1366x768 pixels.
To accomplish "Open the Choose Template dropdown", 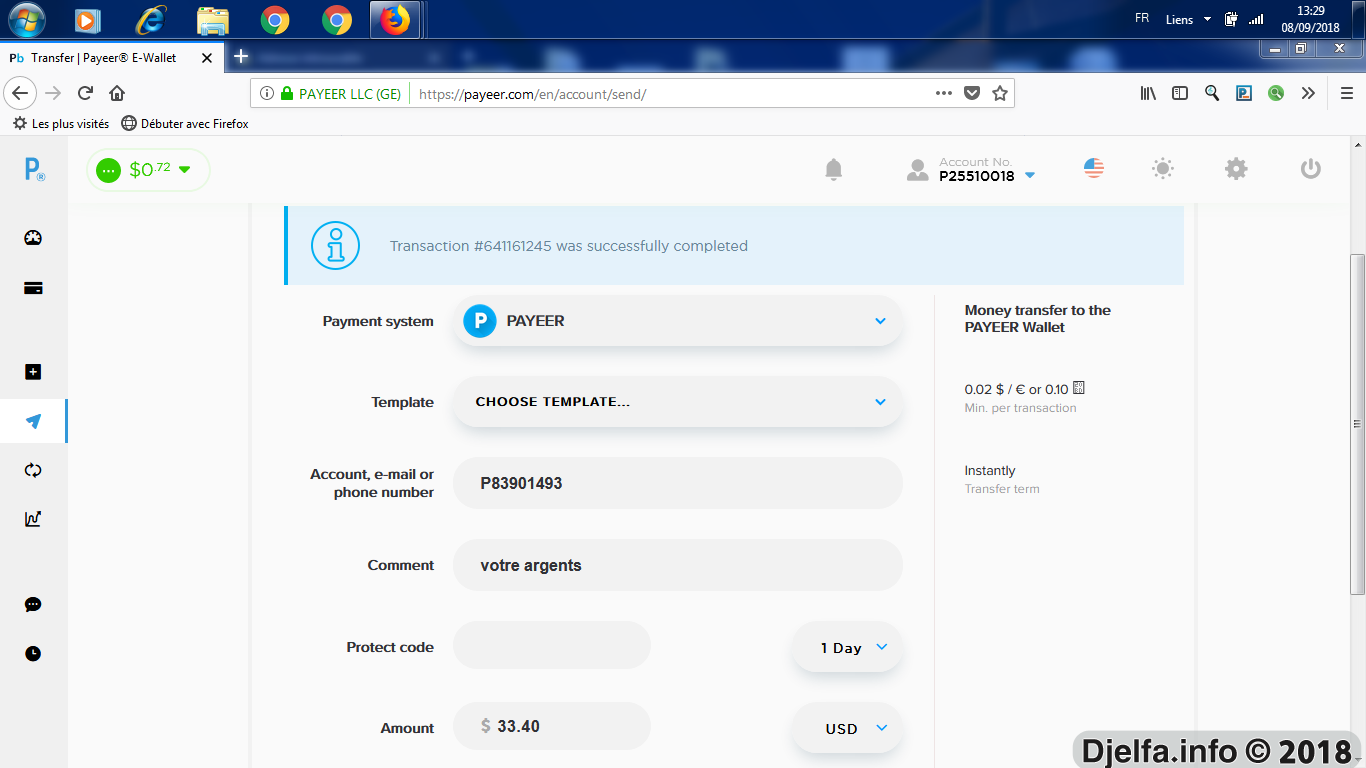I will click(678, 402).
